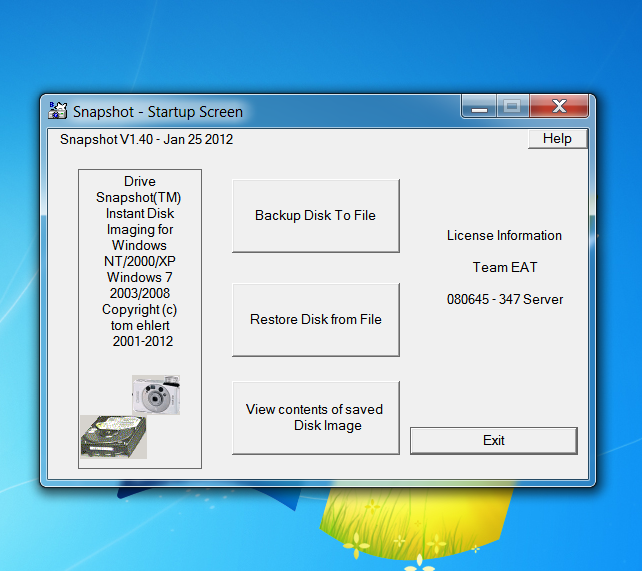Open the Help button
This screenshot has height=571, width=642.
[x=557, y=139]
